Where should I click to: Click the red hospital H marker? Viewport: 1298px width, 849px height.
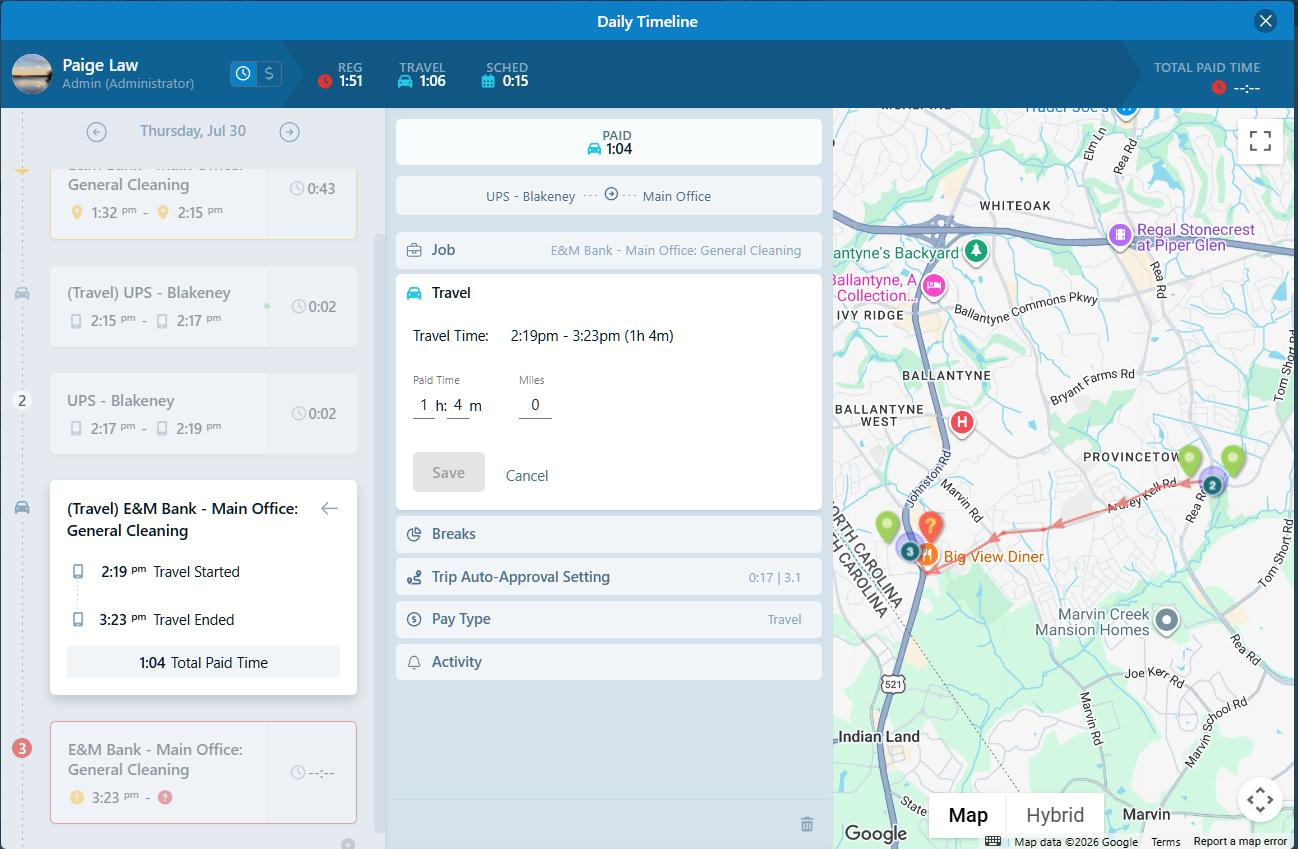(x=962, y=422)
